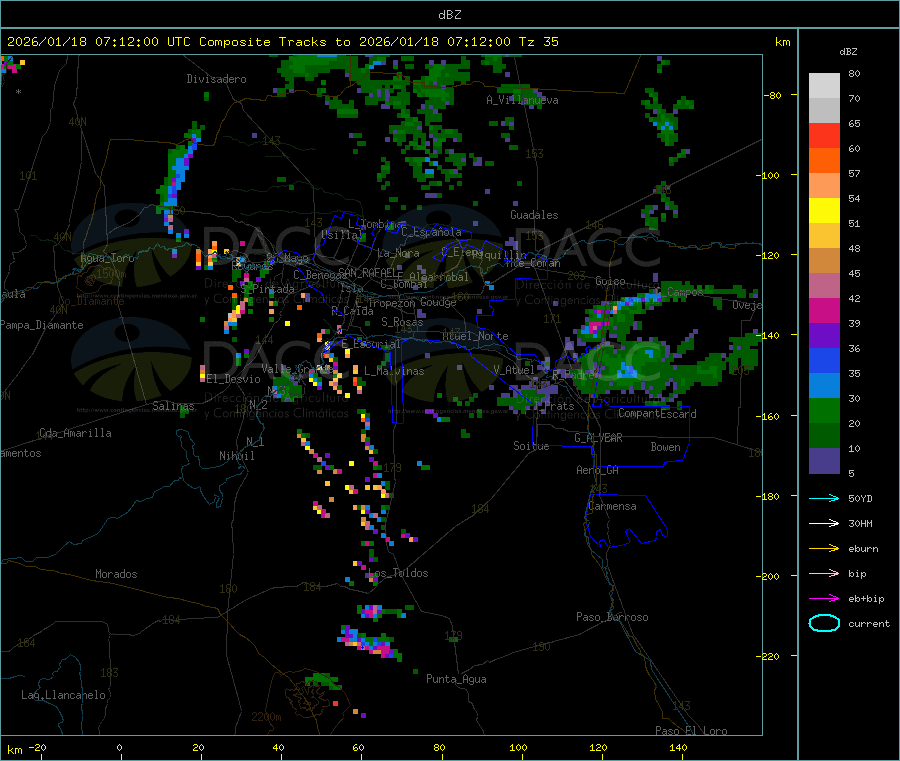This screenshot has height=761, width=900.
Task: Click the 'Guadales' map label
Action: click(534, 215)
